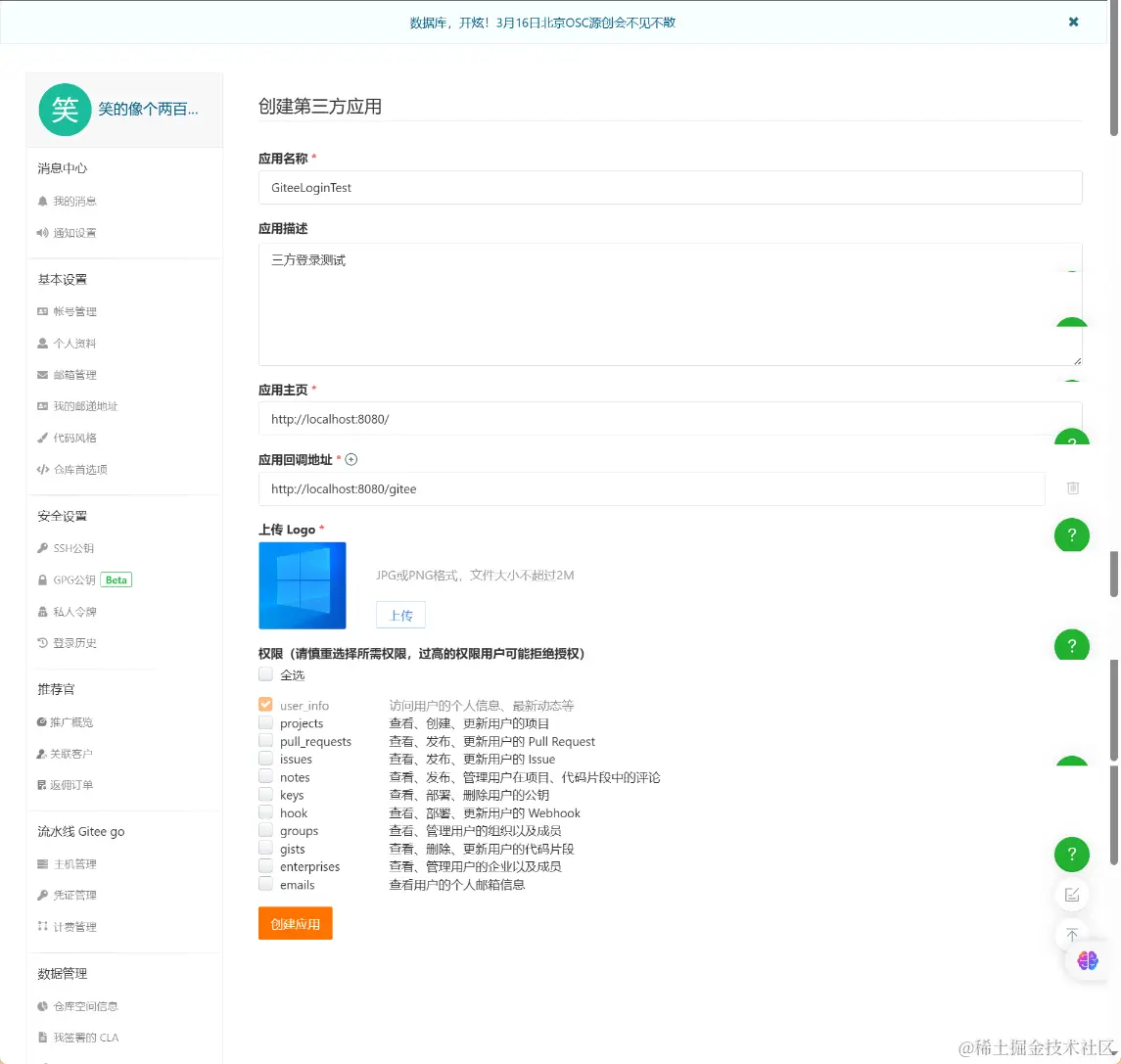Enable the keys permission checkbox
The height and width of the screenshot is (1064, 1121).
tap(266, 794)
